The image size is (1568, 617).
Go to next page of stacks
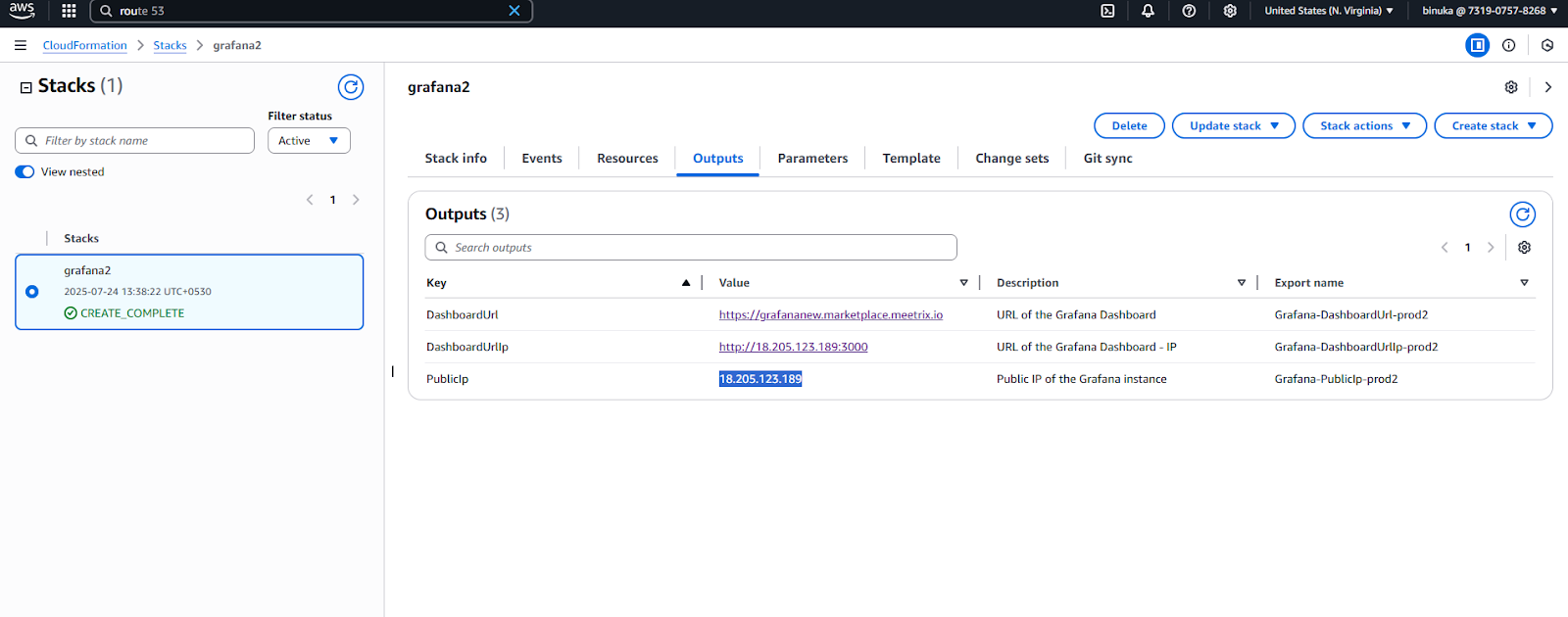pos(356,200)
